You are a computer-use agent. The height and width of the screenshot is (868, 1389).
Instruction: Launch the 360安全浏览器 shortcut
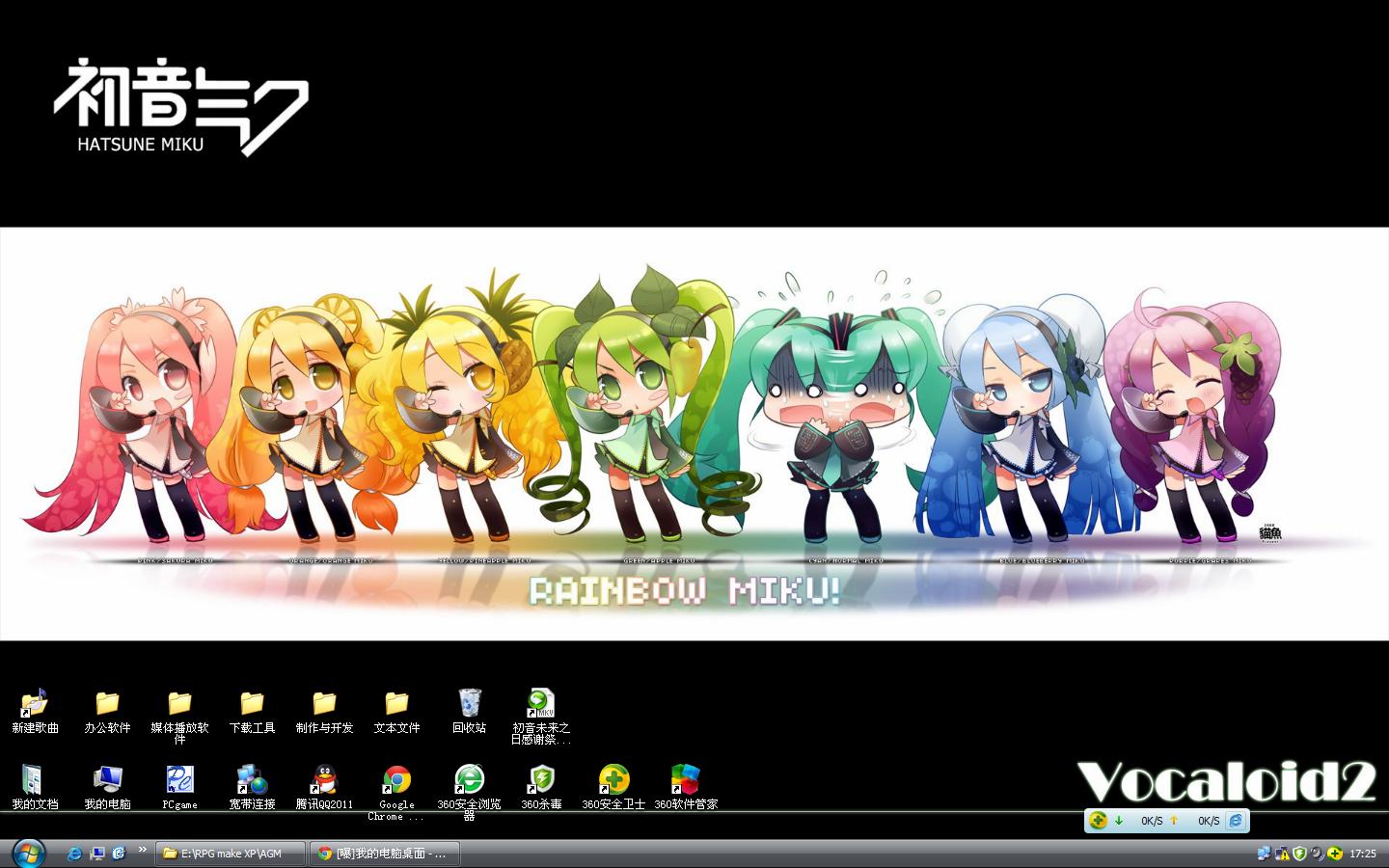[469, 793]
